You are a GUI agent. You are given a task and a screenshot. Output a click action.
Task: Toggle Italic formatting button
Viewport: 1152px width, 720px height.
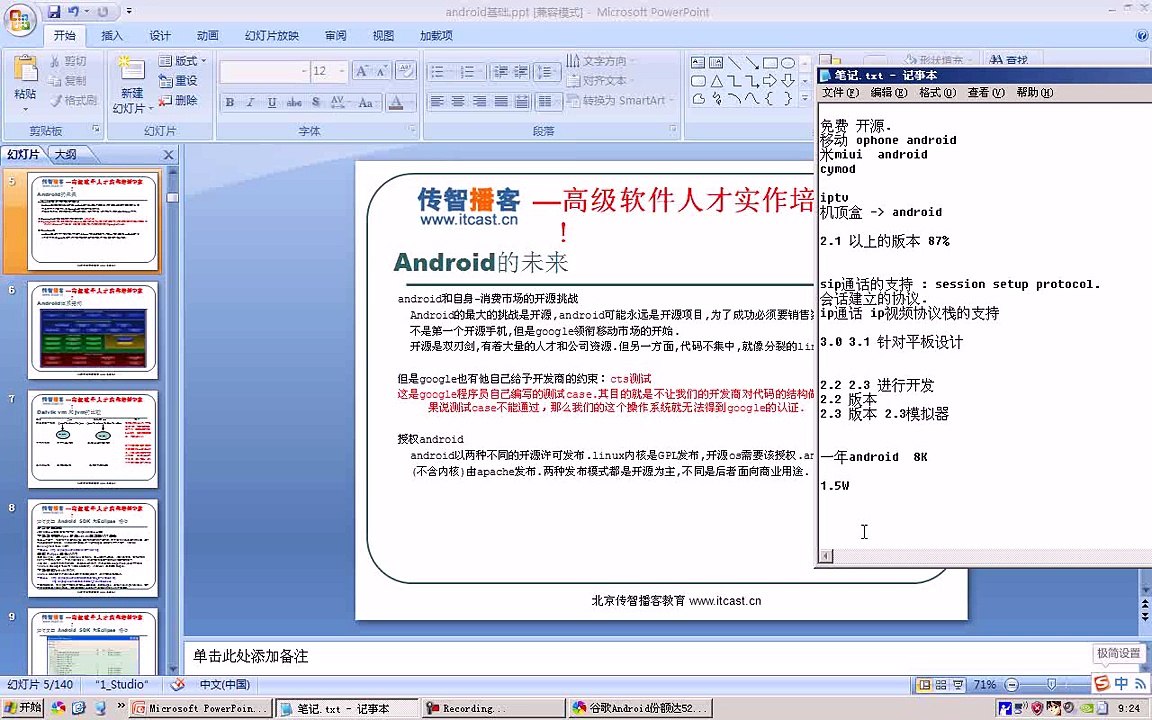251,102
